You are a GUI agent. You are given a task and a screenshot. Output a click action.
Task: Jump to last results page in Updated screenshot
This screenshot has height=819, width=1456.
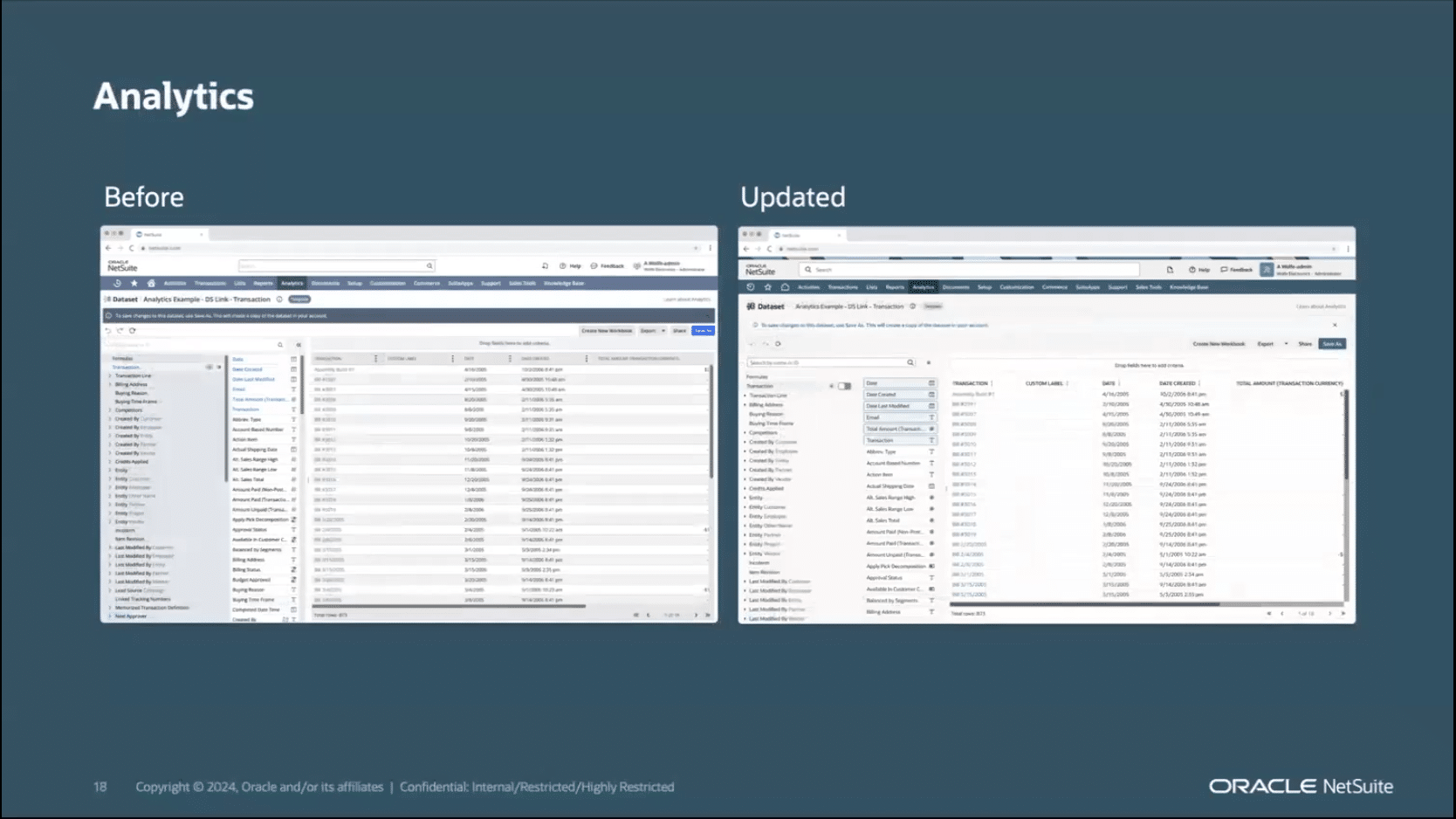(x=1343, y=614)
